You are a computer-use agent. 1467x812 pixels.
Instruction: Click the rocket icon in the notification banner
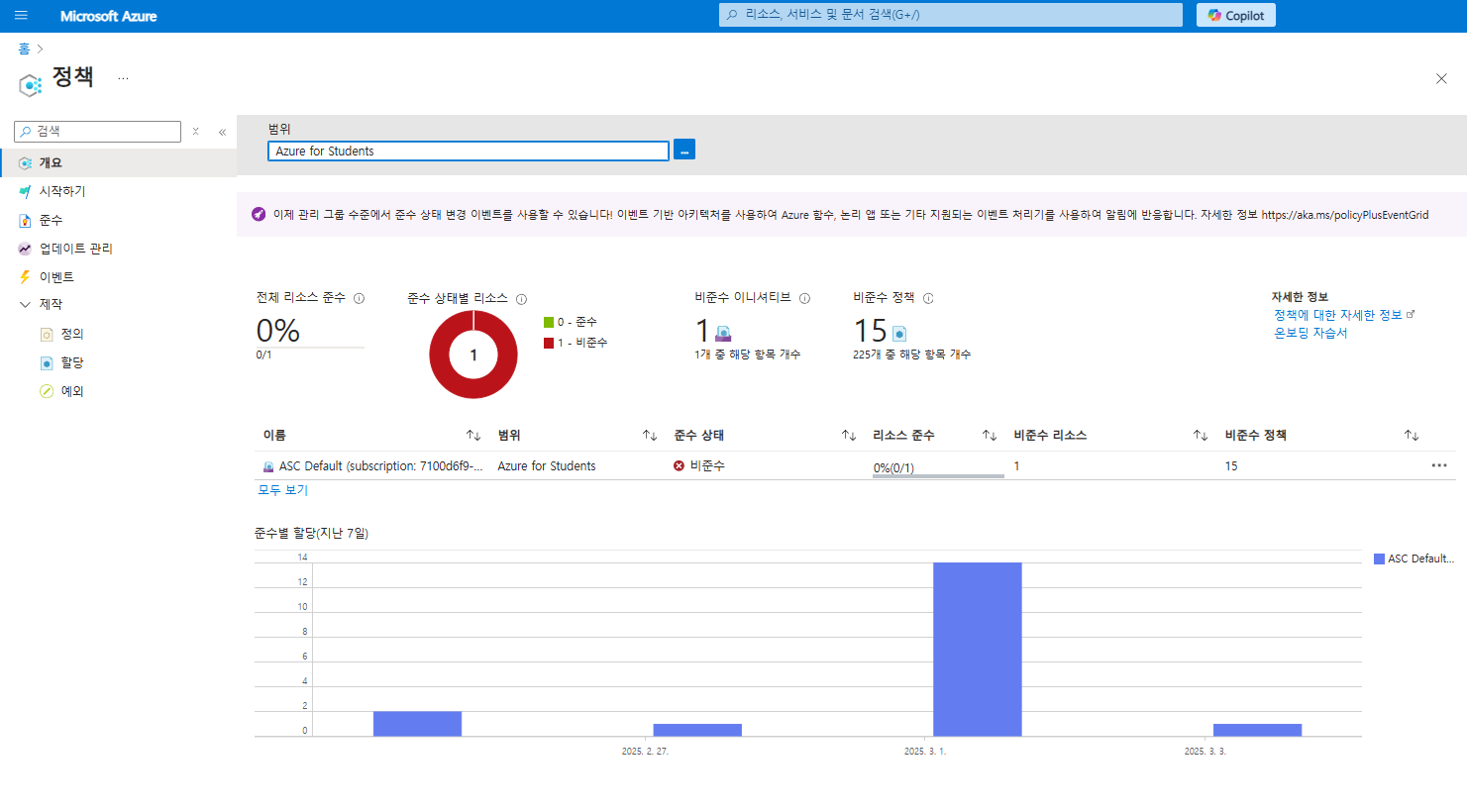[259, 214]
